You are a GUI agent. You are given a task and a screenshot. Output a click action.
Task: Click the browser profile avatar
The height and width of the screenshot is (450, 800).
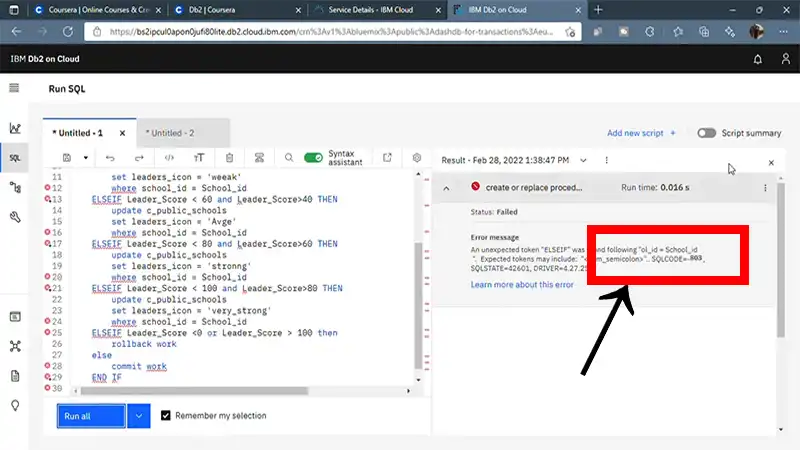(757, 32)
